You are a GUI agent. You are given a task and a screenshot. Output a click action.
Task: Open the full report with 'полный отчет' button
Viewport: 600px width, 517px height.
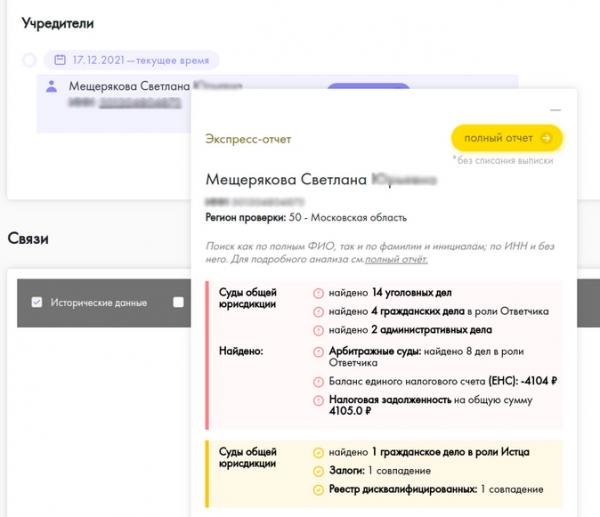(507, 138)
